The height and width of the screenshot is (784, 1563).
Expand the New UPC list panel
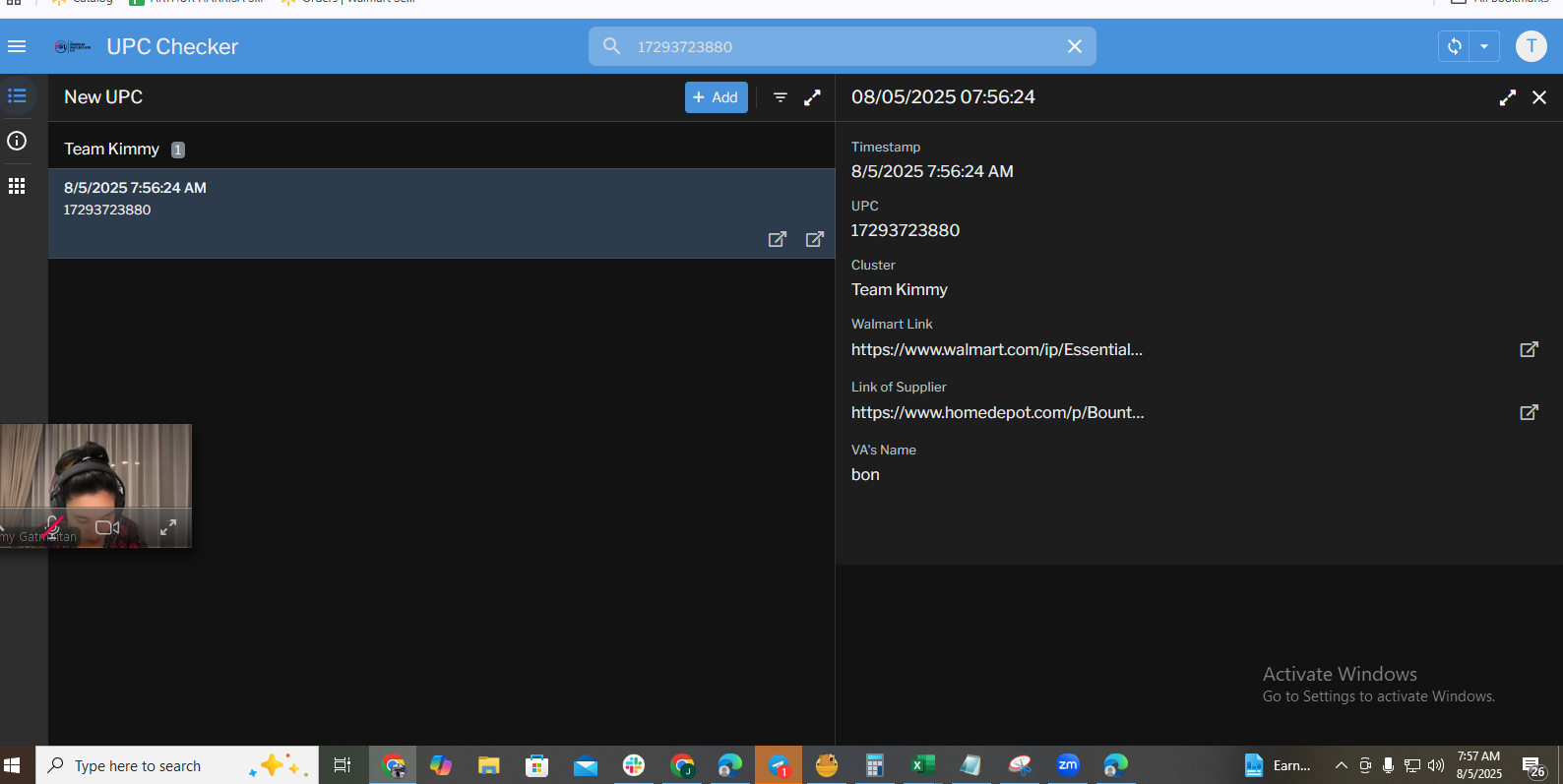(812, 97)
